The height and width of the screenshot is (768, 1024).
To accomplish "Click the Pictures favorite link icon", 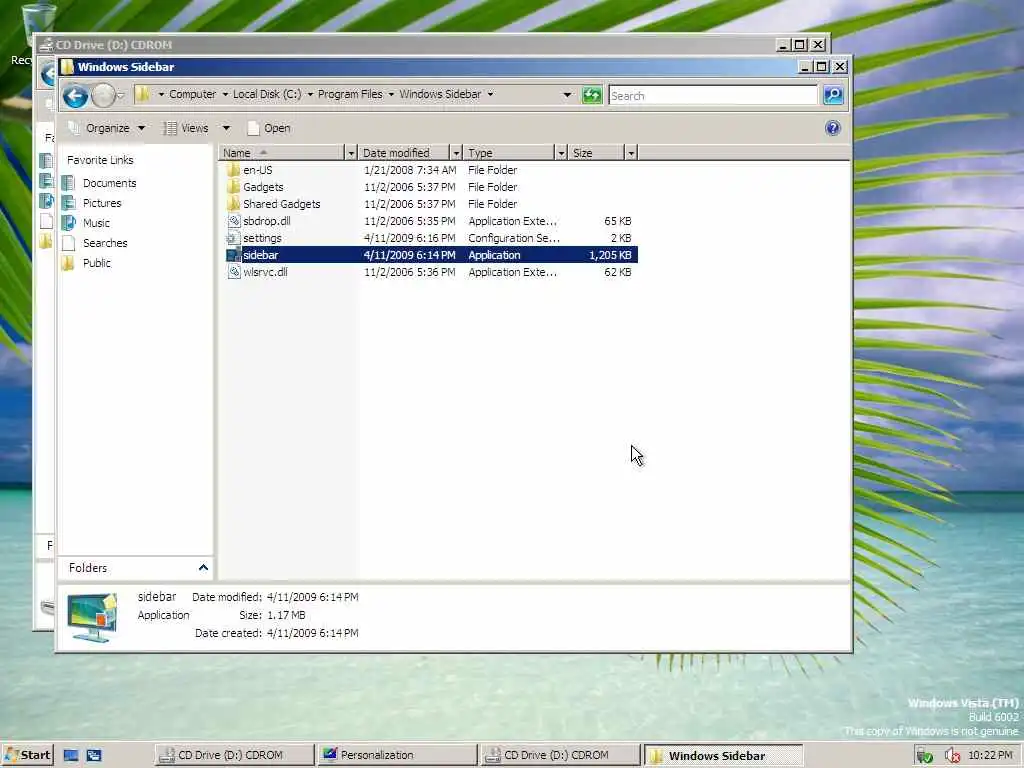I will (69, 203).
